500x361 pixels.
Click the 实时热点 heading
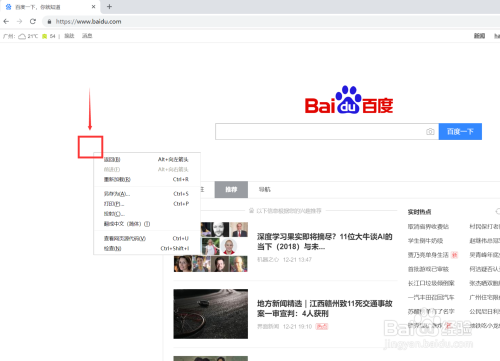pyautogui.click(x=419, y=212)
